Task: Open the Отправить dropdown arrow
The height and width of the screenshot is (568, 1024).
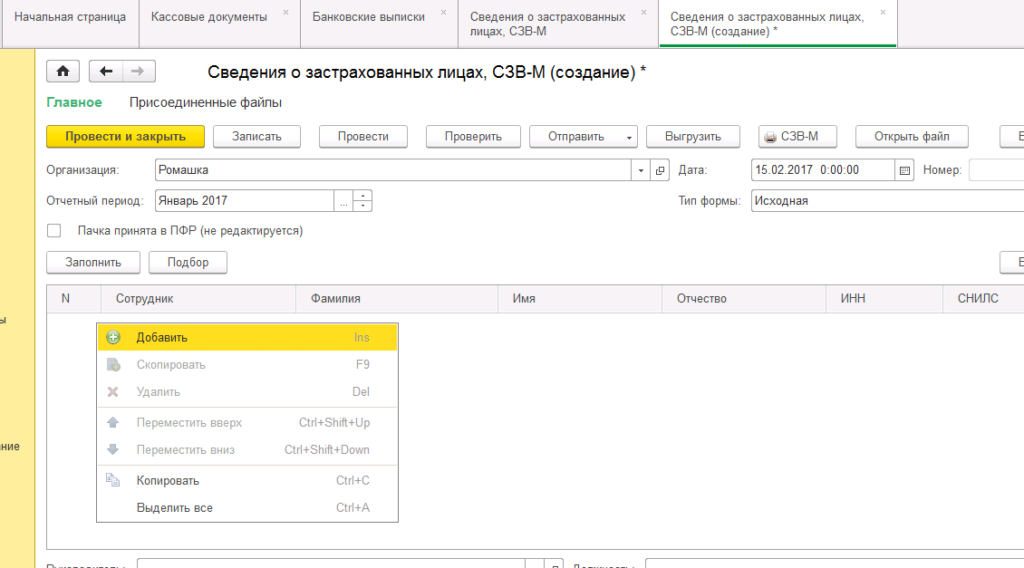Action: point(629,137)
